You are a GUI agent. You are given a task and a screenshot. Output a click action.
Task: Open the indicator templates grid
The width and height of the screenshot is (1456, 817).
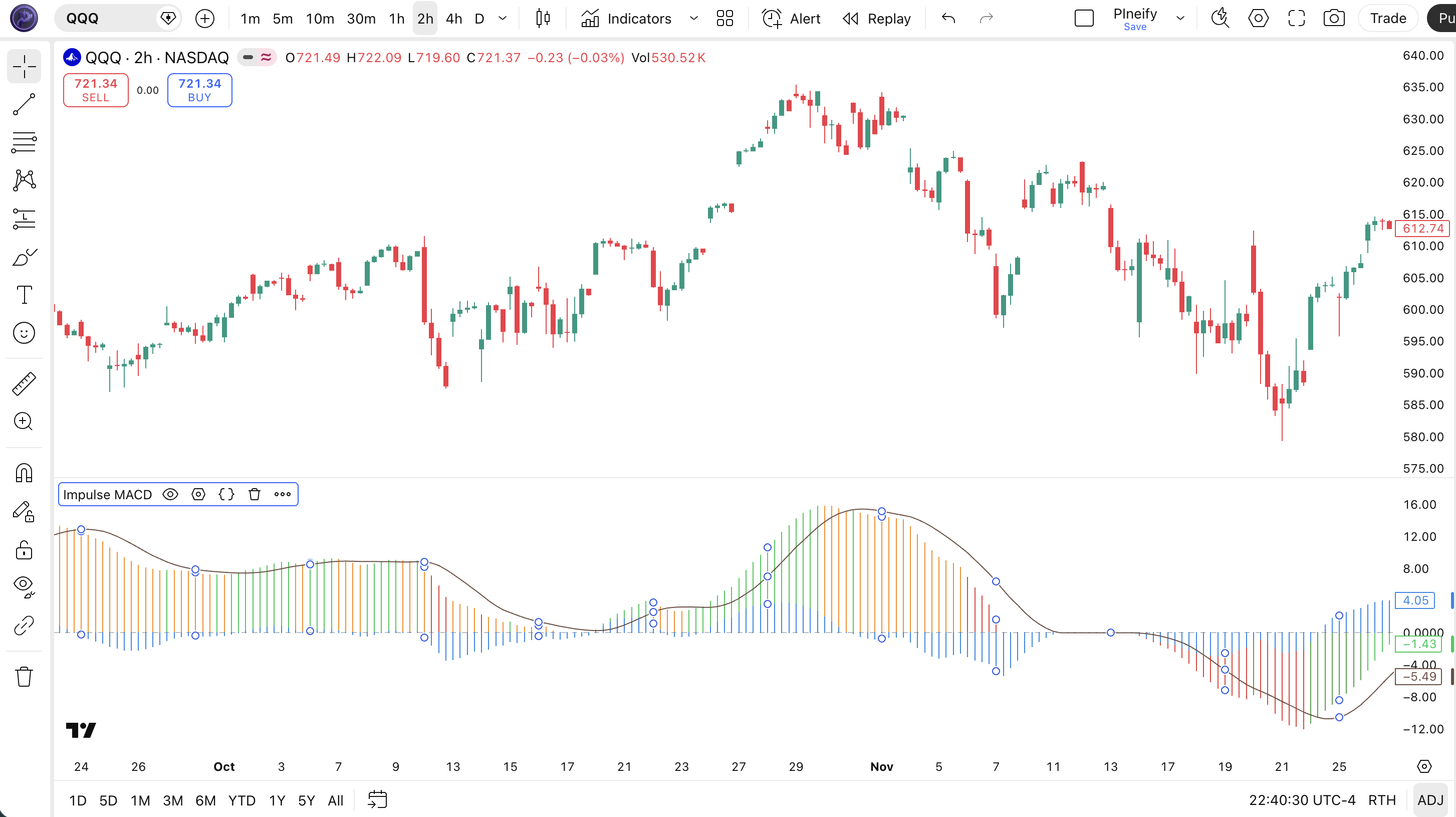(x=724, y=19)
